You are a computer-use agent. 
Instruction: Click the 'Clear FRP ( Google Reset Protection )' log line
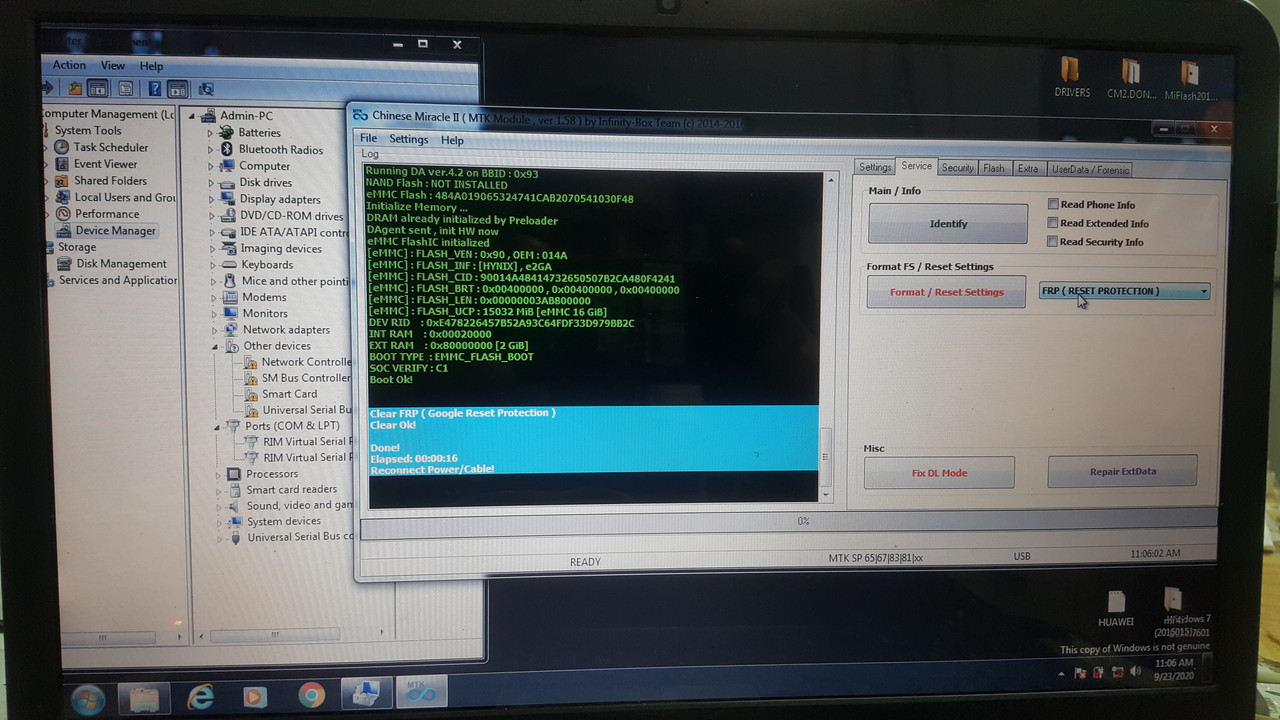(463, 413)
